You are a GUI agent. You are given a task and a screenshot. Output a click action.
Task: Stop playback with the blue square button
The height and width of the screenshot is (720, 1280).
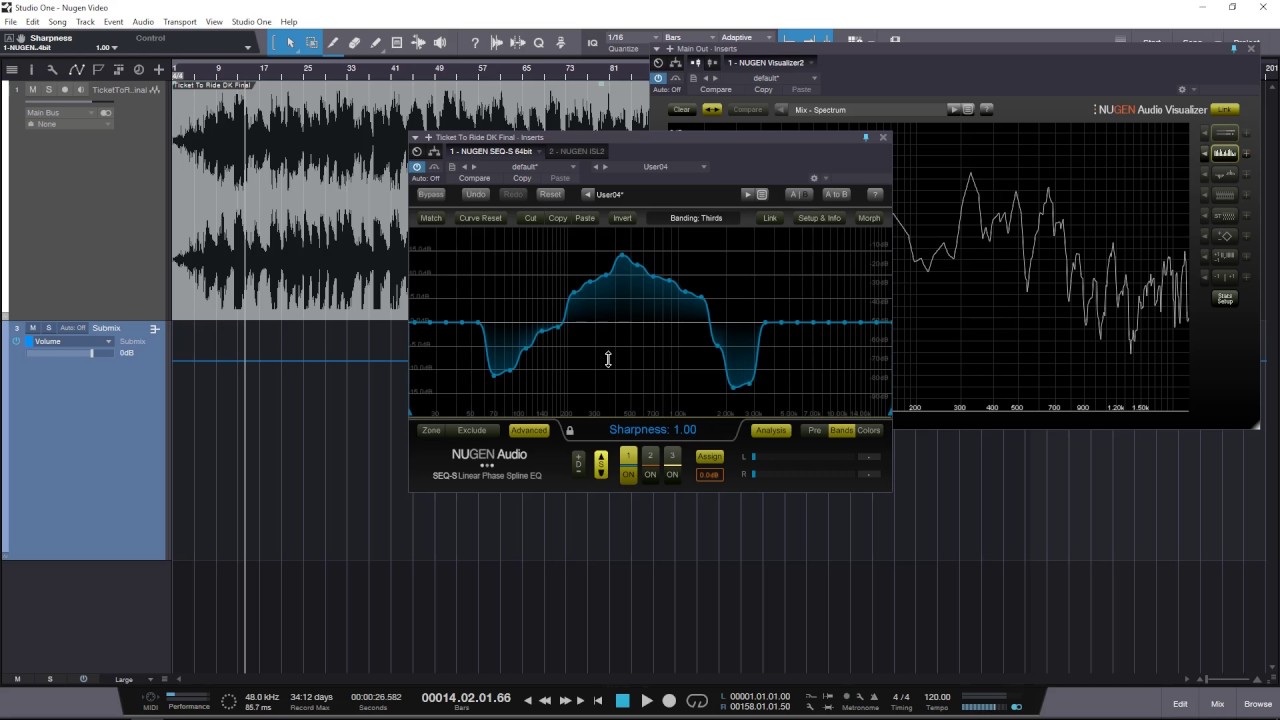(622, 701)
